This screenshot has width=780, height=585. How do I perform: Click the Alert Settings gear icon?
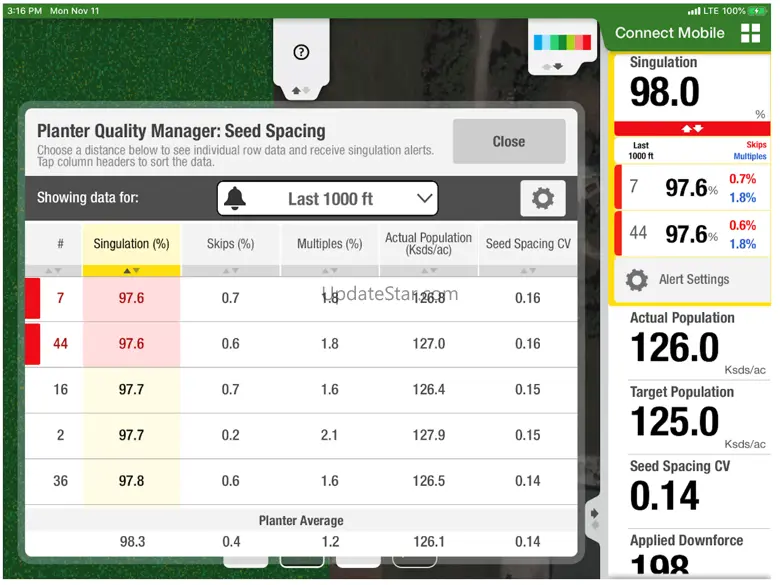pos(637,280)
